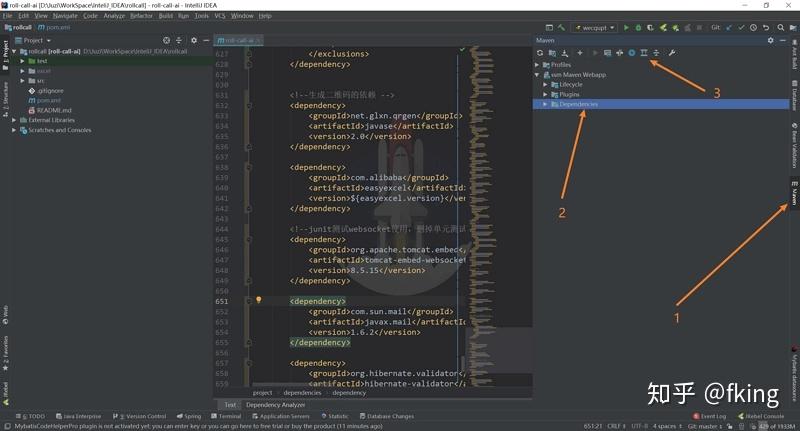Open Terminal tool window
This screenshot has width=800, height=431.
tap(226, 417)
